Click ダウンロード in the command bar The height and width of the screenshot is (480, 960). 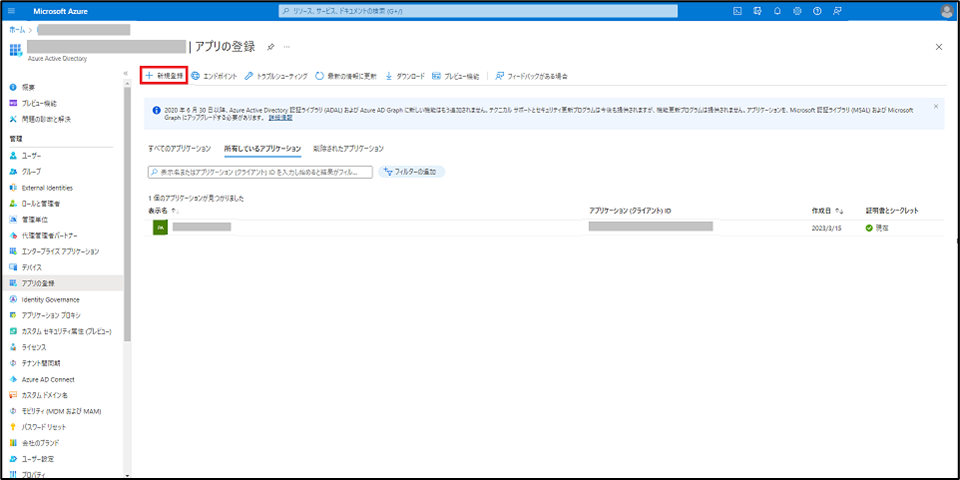point(405,76)
